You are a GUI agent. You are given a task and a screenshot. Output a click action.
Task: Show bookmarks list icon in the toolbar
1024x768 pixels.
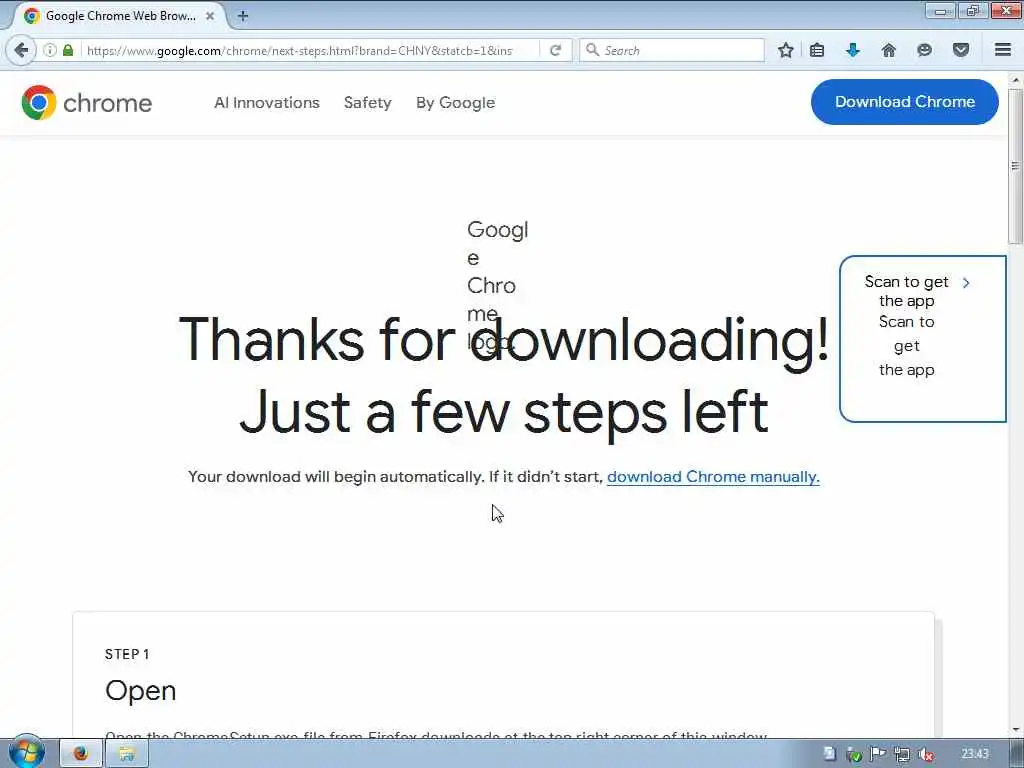click(x=817, y=50)
